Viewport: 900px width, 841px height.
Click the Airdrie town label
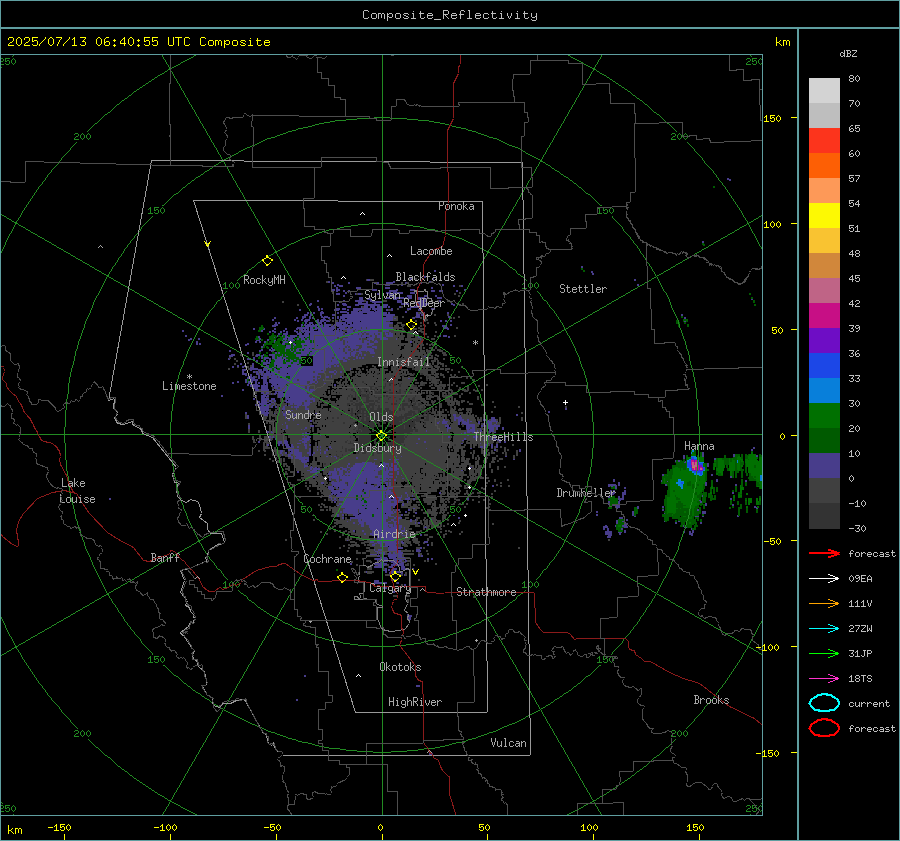pos(394,534)
